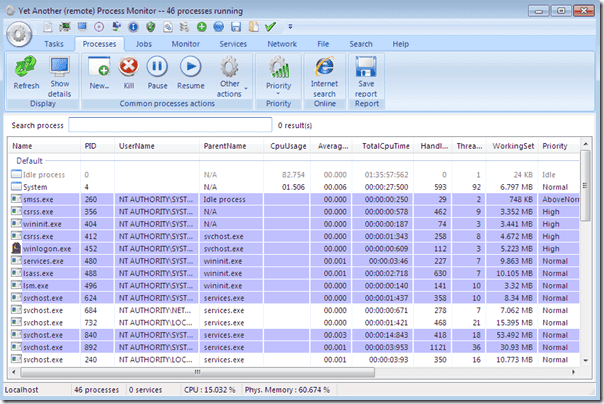Open the File tab

click(x=323, y=44)
